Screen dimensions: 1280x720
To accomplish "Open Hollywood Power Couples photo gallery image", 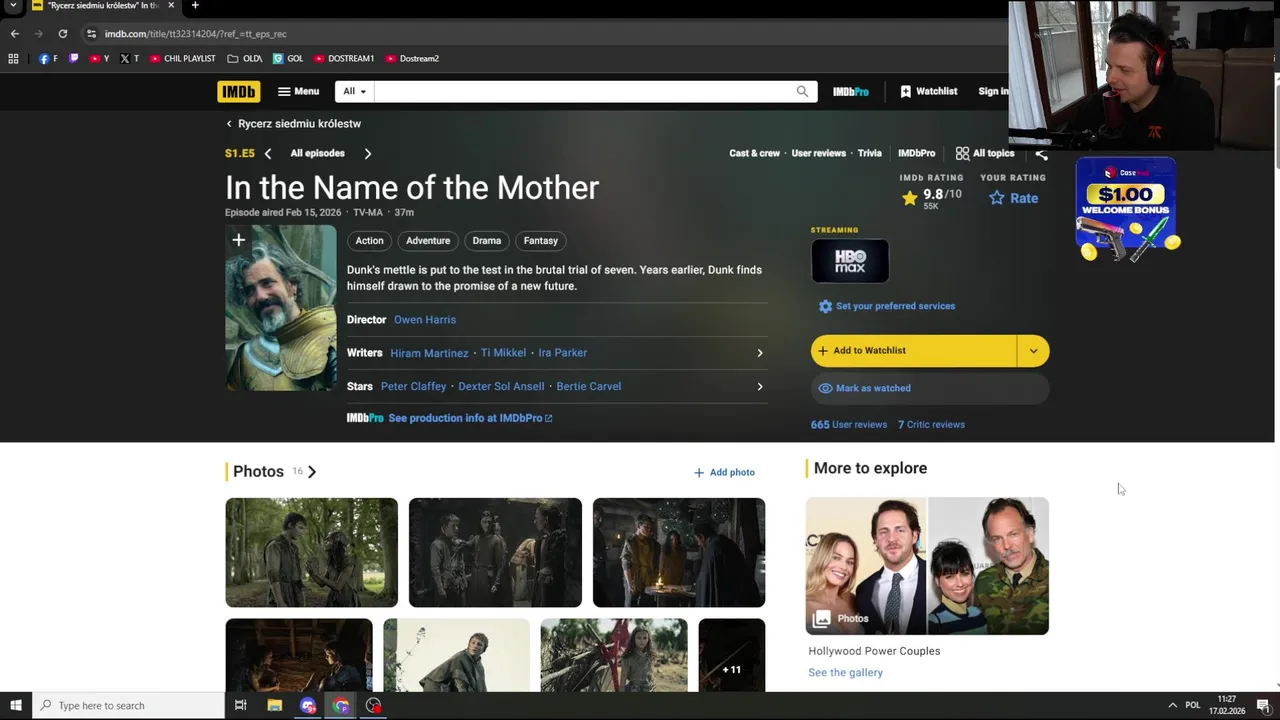I will tap(927, 566).
